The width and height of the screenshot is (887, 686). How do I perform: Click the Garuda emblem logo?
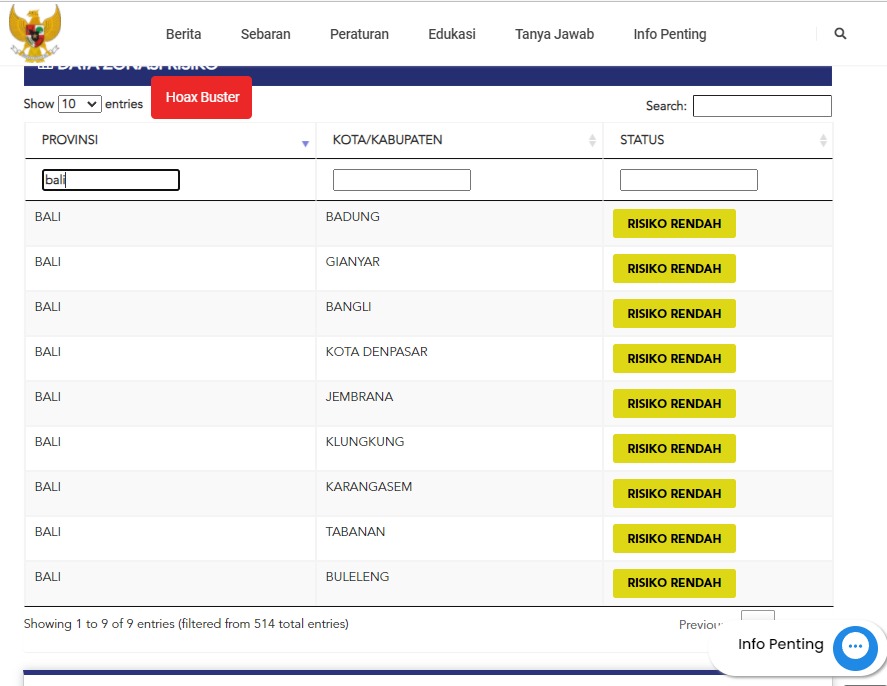pos(35,33)
